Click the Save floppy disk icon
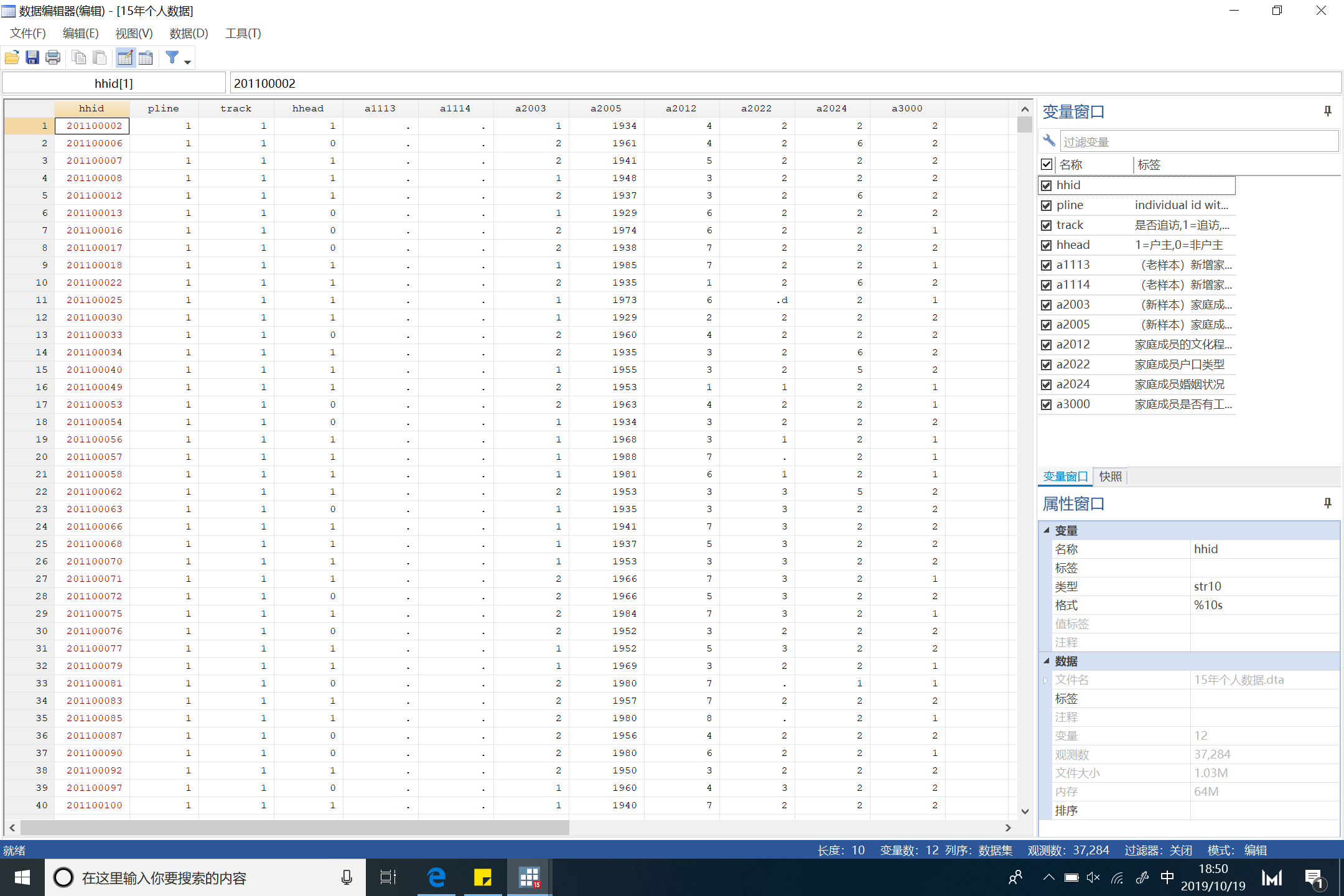Viewport: 1344px width, 896px height. [32, 58]
